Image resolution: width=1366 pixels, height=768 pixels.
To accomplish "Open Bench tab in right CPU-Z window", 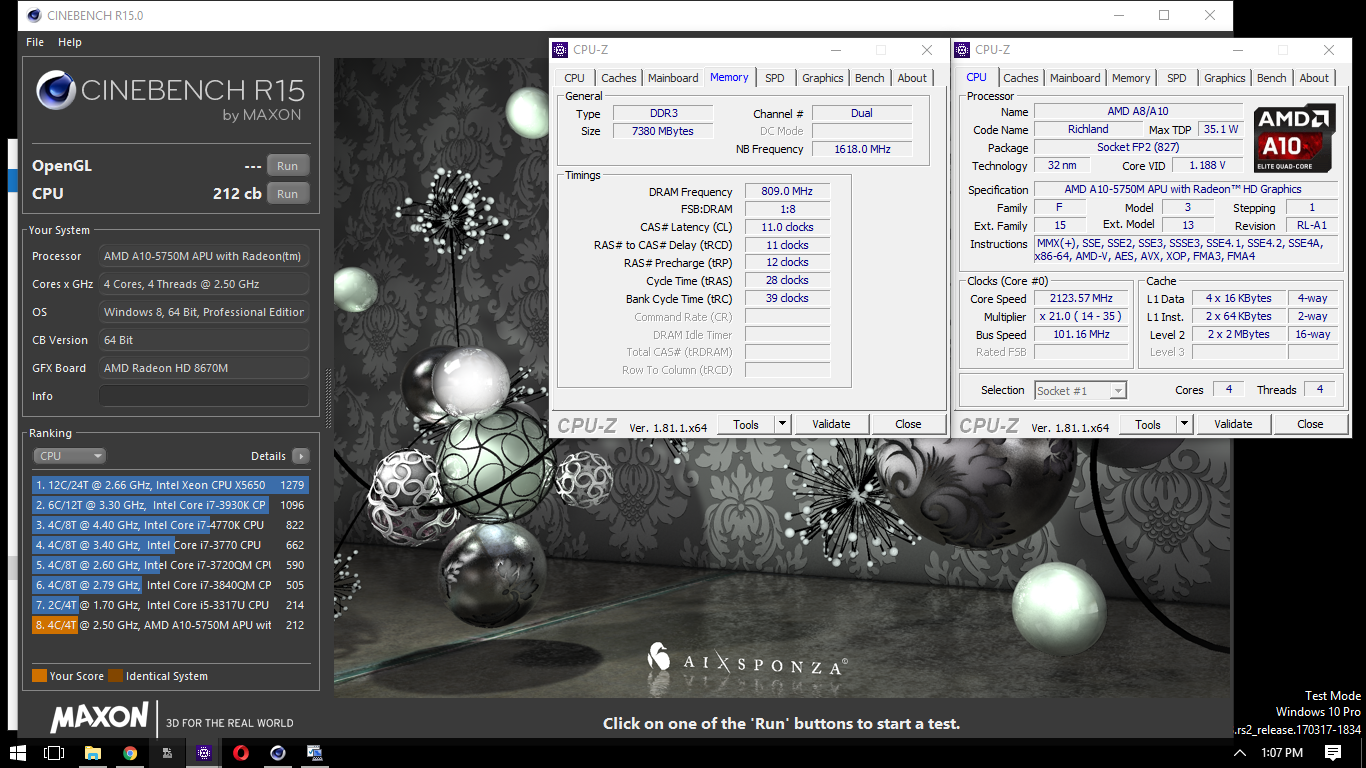I will [1271, 78].
